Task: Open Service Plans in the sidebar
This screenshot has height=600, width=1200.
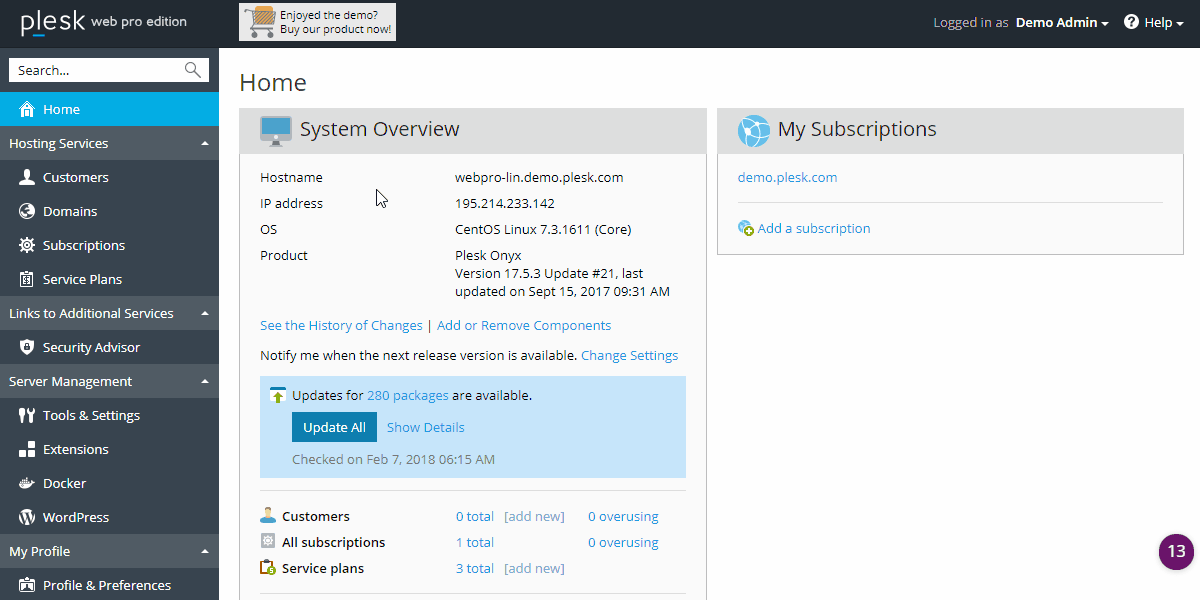Action: (x=109, y=279)
